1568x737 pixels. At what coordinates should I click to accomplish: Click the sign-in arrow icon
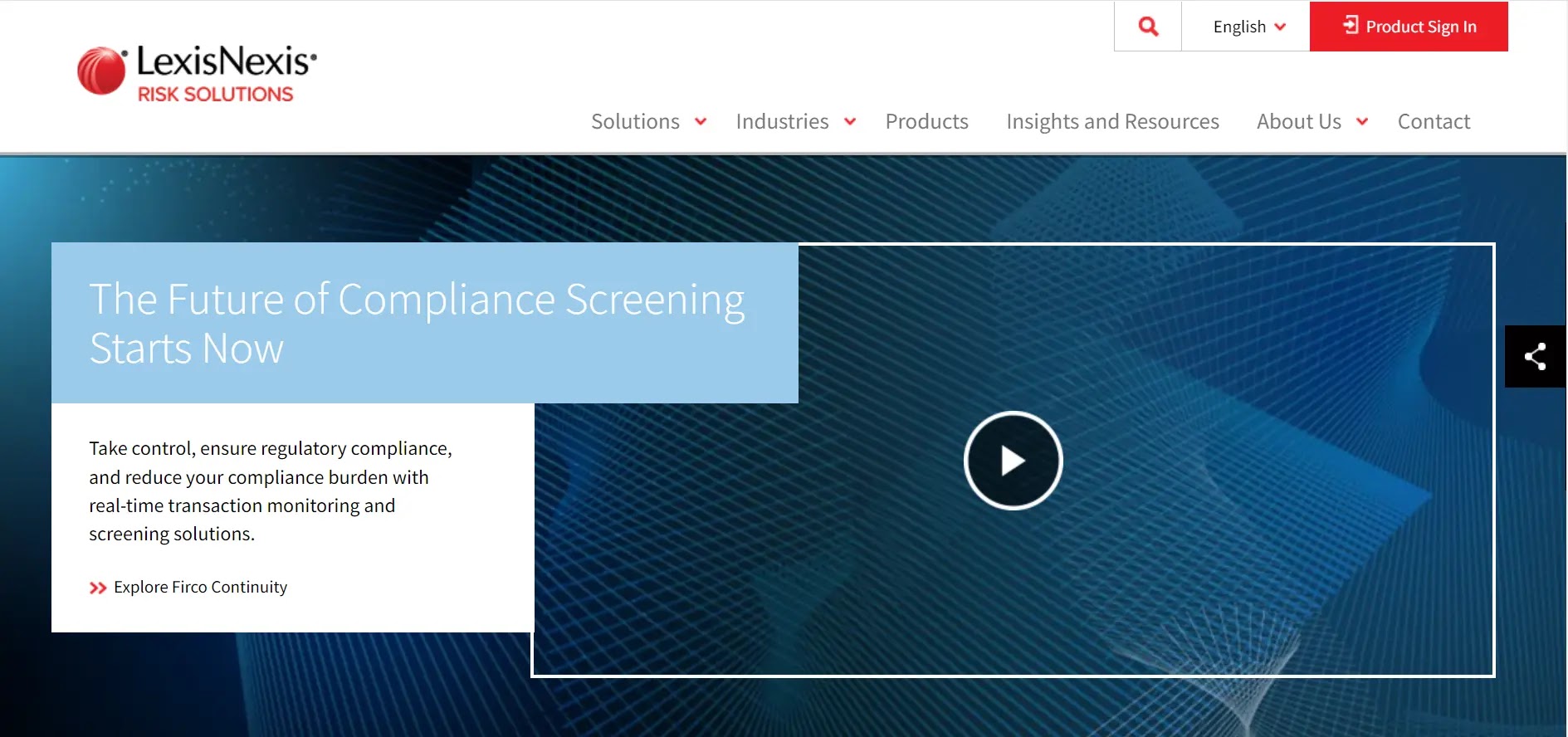(1351, 26)
